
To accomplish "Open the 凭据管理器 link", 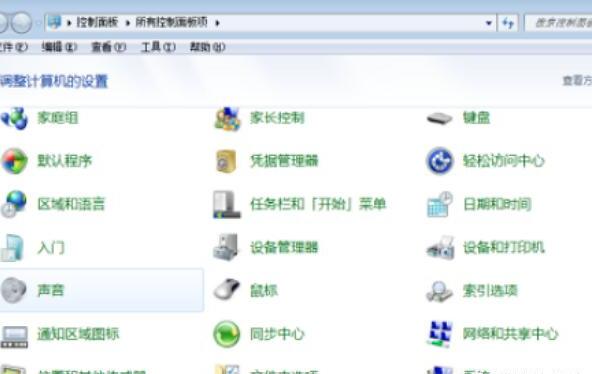I will point(284,161).
